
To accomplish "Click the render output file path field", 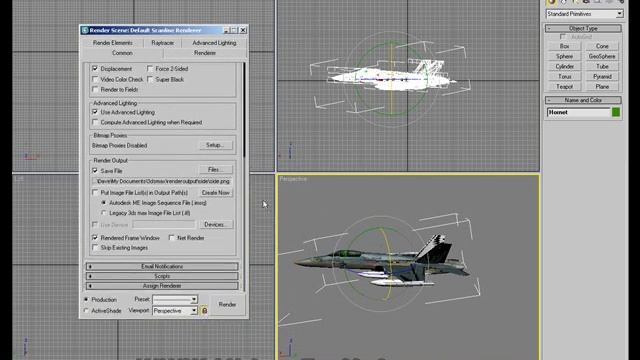I will [162, 181].
